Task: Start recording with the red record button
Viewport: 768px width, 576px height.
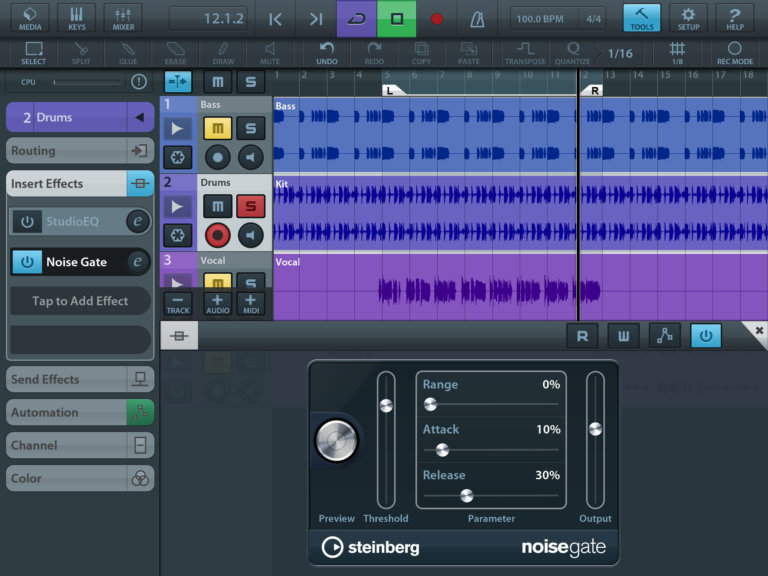Action: [436, 19]
